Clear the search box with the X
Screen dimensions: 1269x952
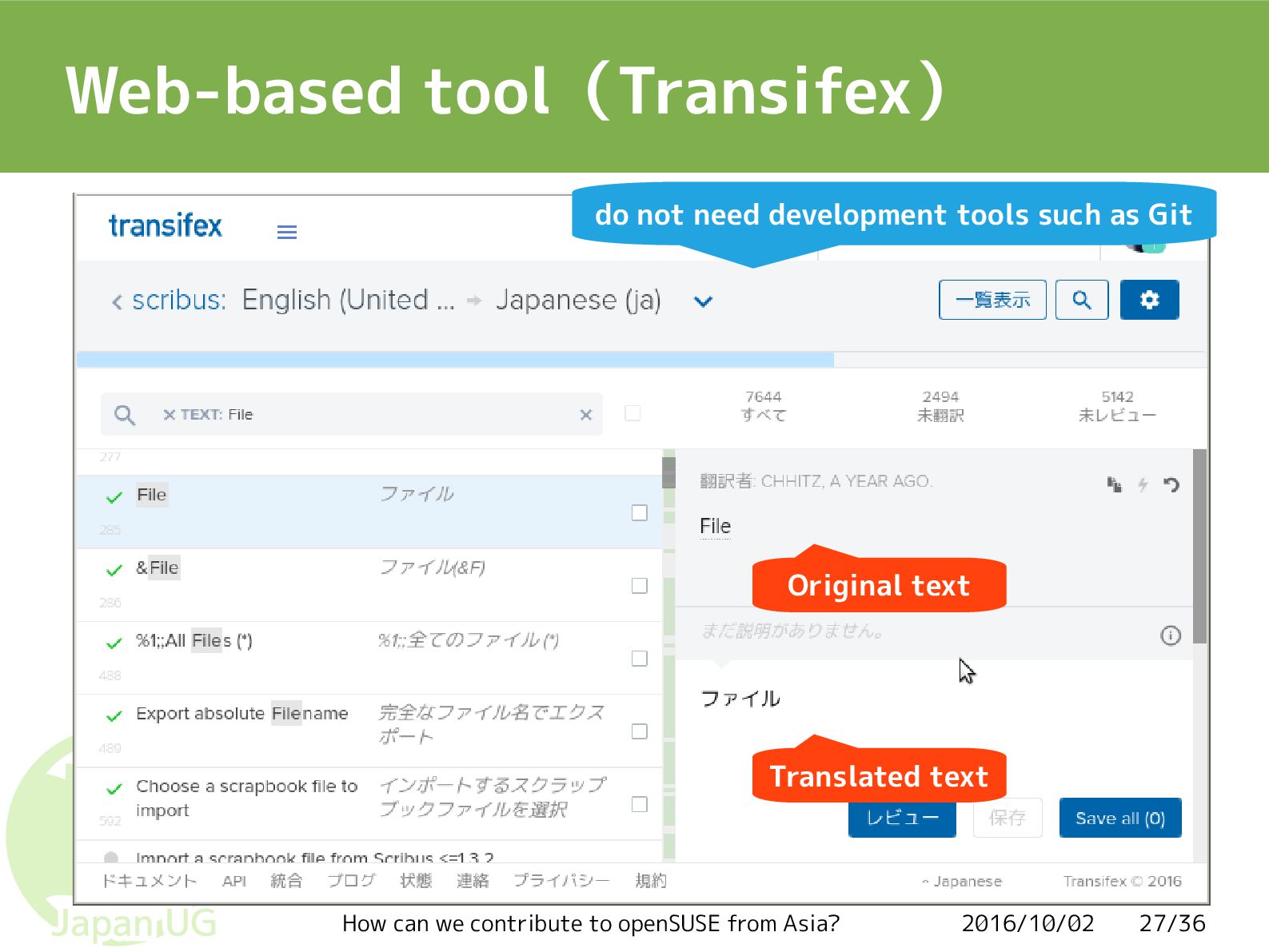tap(585, 414)
